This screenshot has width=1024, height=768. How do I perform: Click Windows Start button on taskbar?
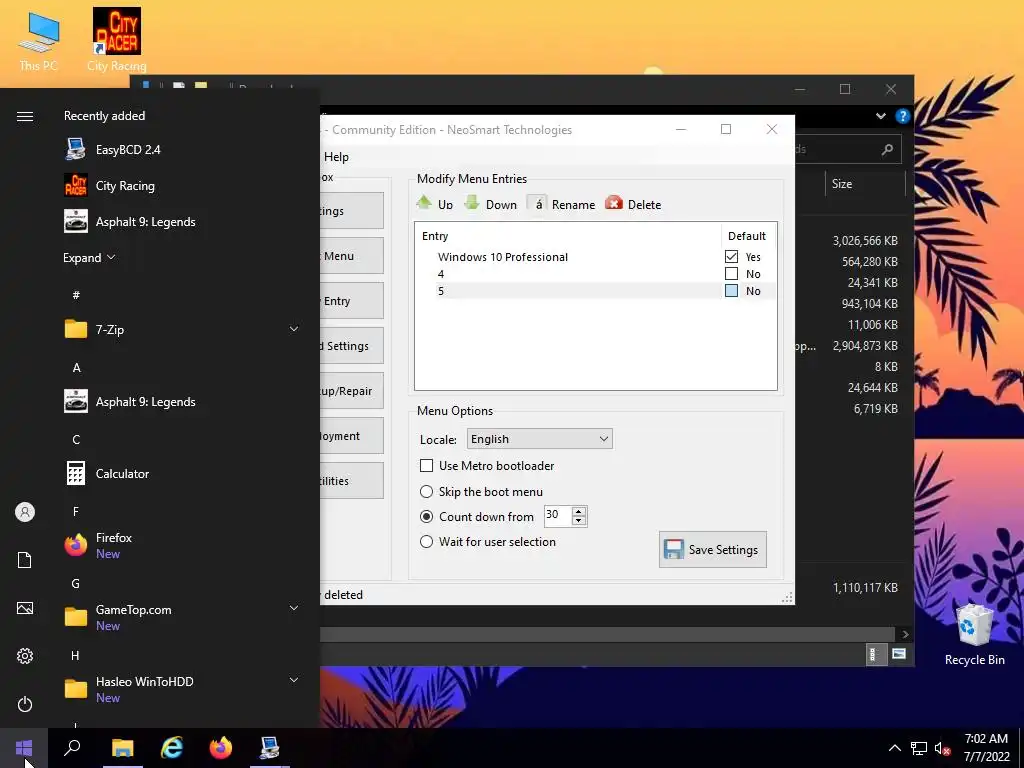(x=24, y=748)
